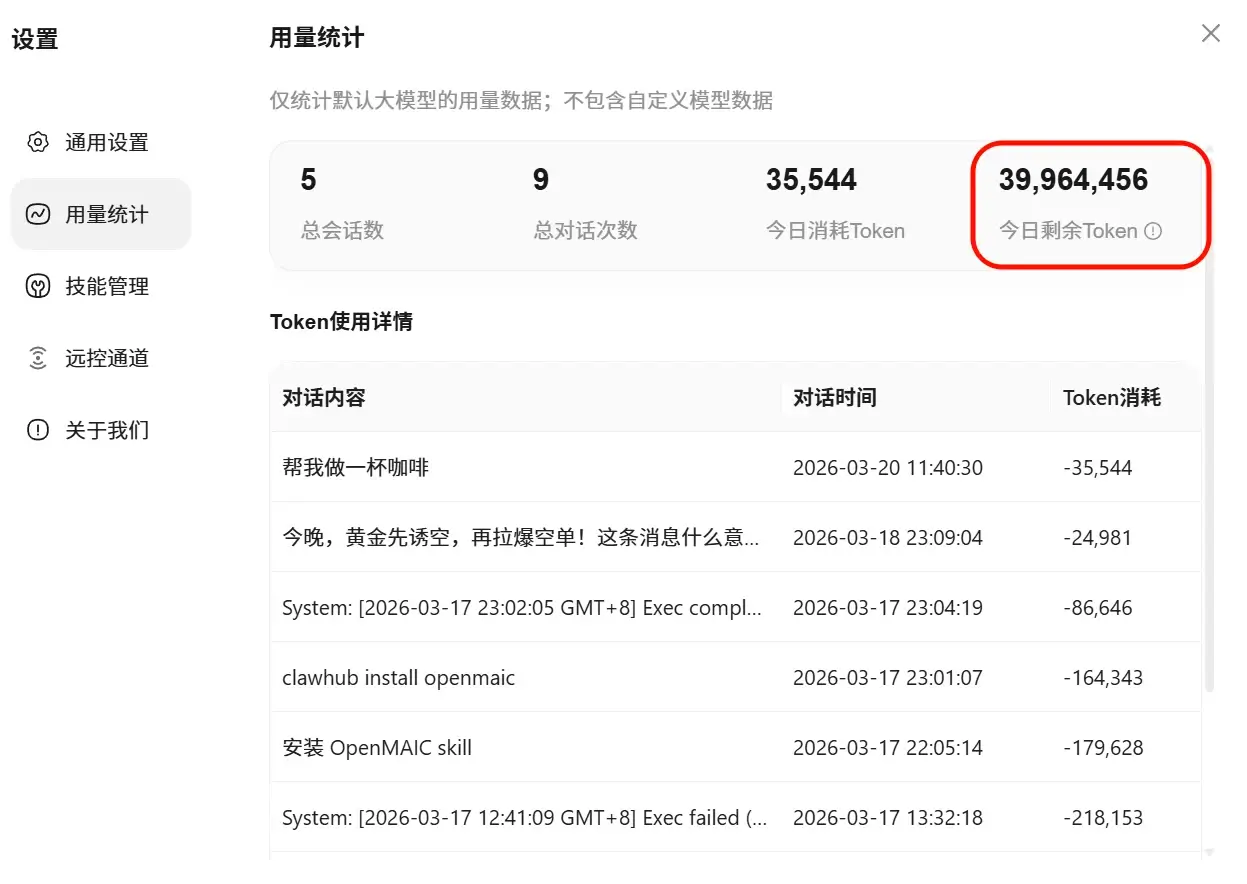Click the skill icon beside 技能管理
1247x884 pixels.
38,287
